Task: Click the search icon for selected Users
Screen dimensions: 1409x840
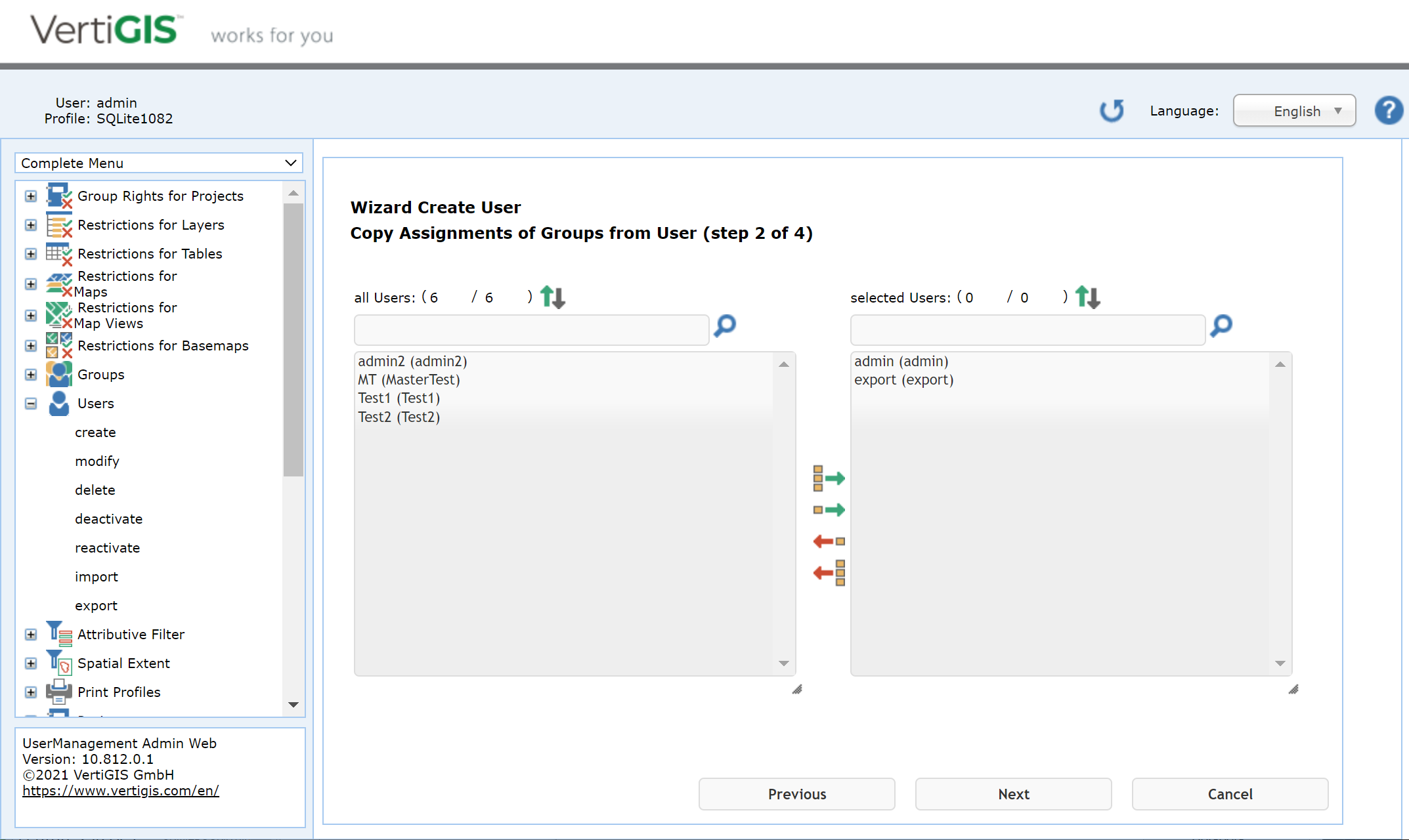Action: [x=1221, y=327]
